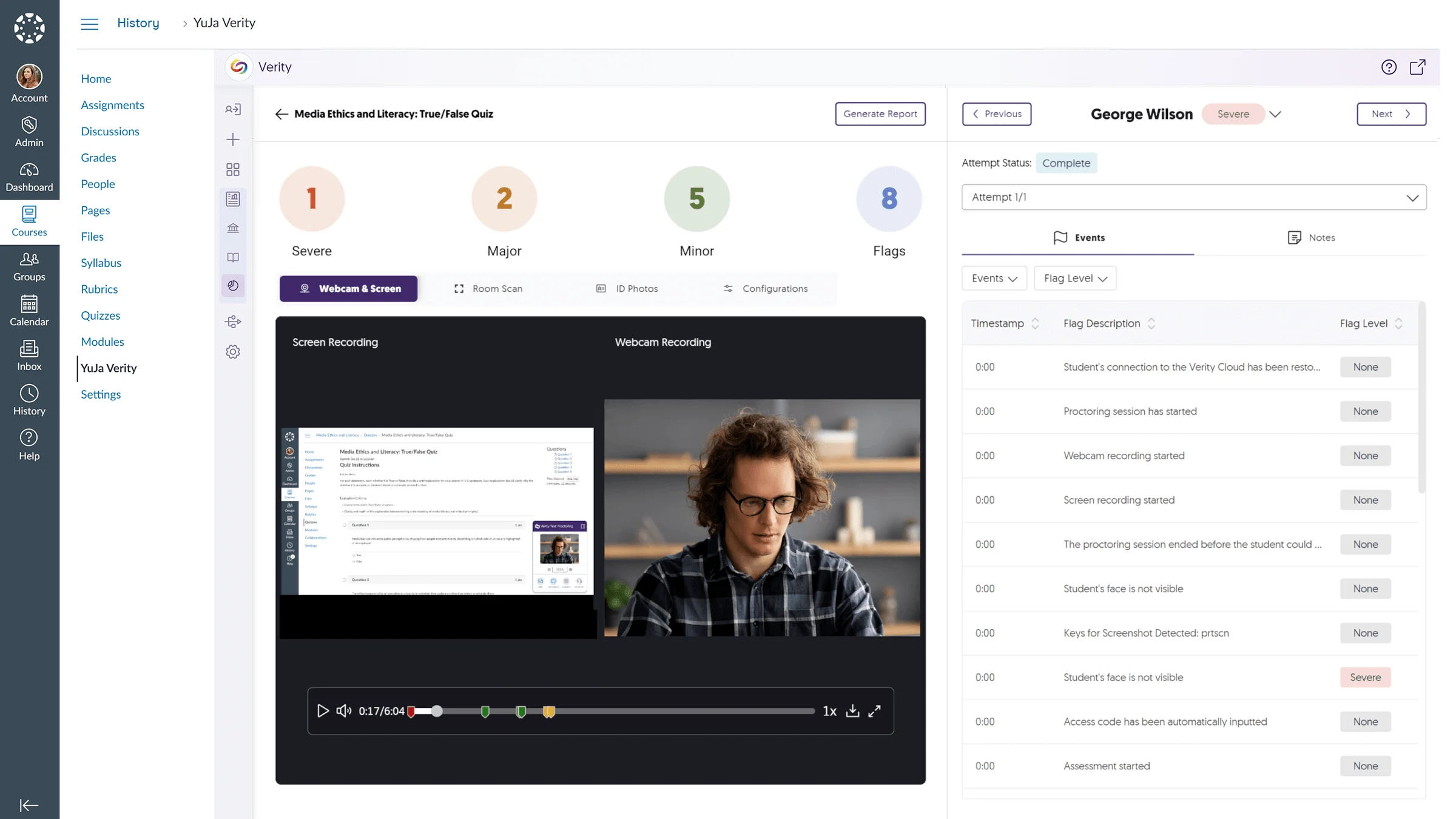The width and height of the screenshot is (1456, 819).
Task: Jump to red severe flag marker
Action: [x=411, y=712]
